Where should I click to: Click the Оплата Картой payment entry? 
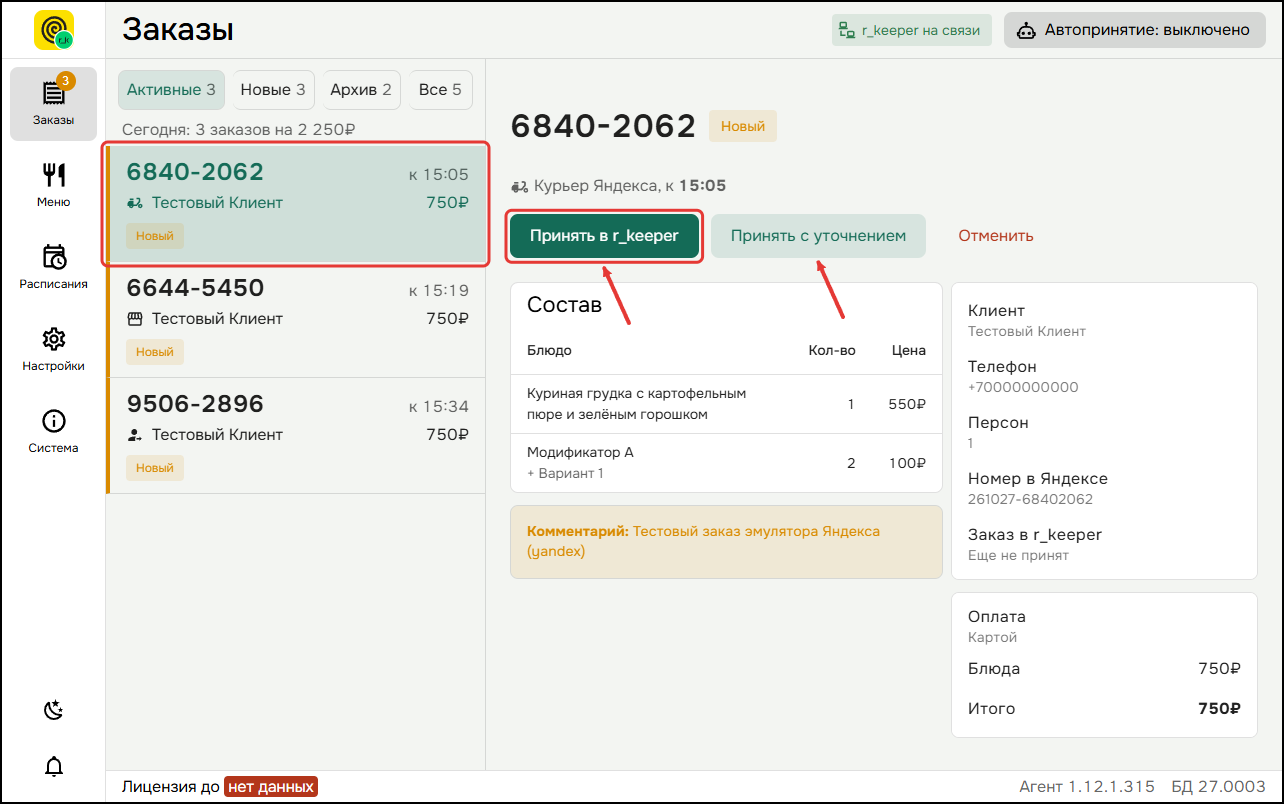point(997,626)
